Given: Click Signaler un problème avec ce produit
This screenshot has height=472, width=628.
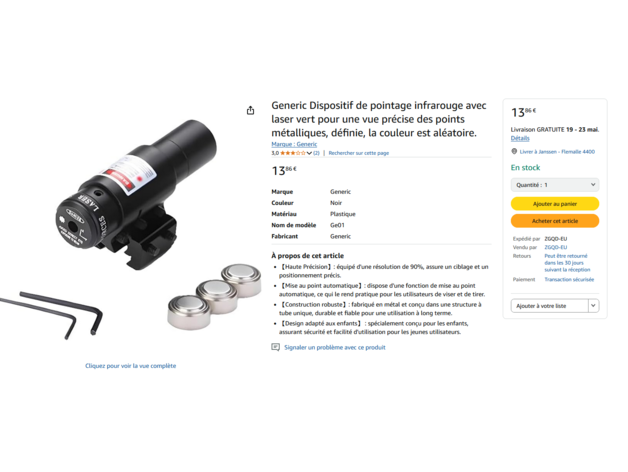Looking at the screenshot, I should point(335,347).
